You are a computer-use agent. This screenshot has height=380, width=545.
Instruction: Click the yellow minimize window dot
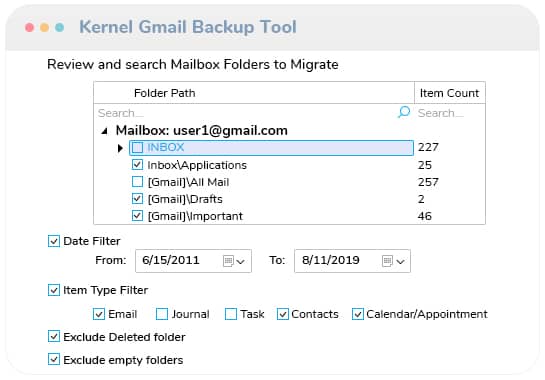pos(44,27)
